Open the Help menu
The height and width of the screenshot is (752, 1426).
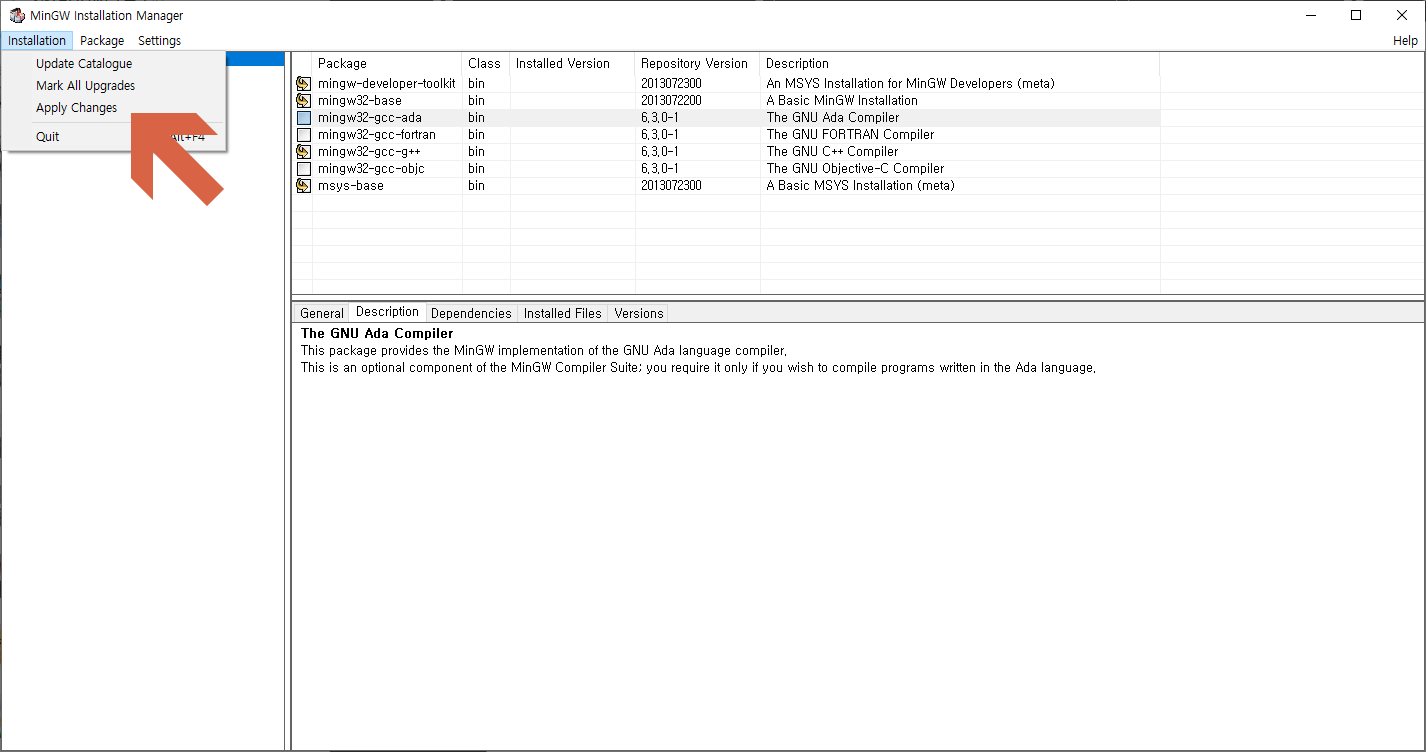point(1405,41)
